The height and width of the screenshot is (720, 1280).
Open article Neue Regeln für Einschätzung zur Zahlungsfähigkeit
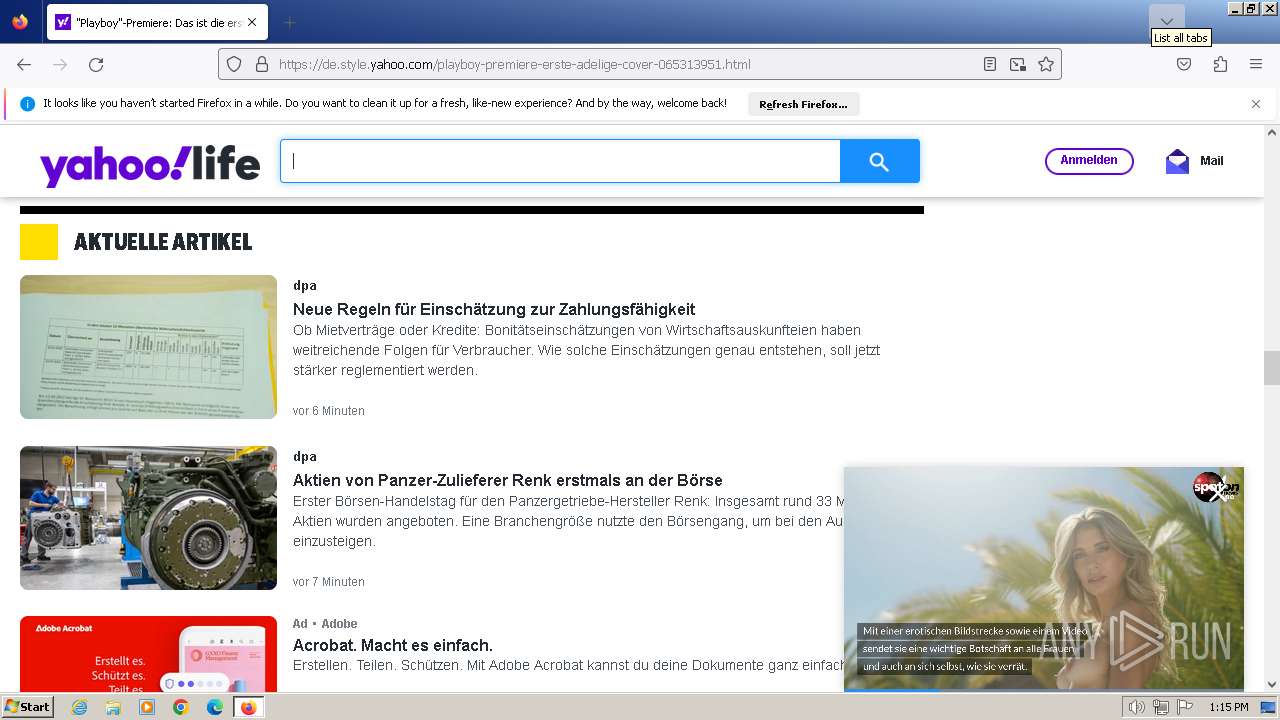pos(494,309)
